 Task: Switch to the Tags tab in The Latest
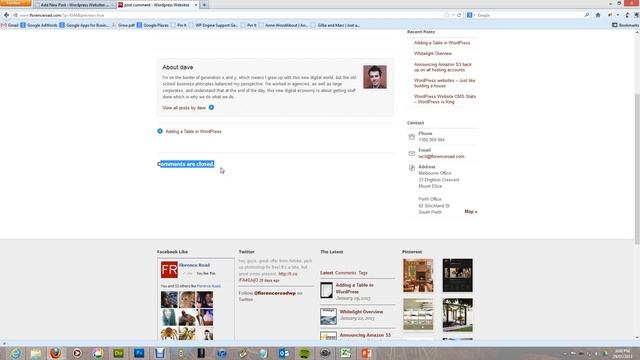click(363, 273)
